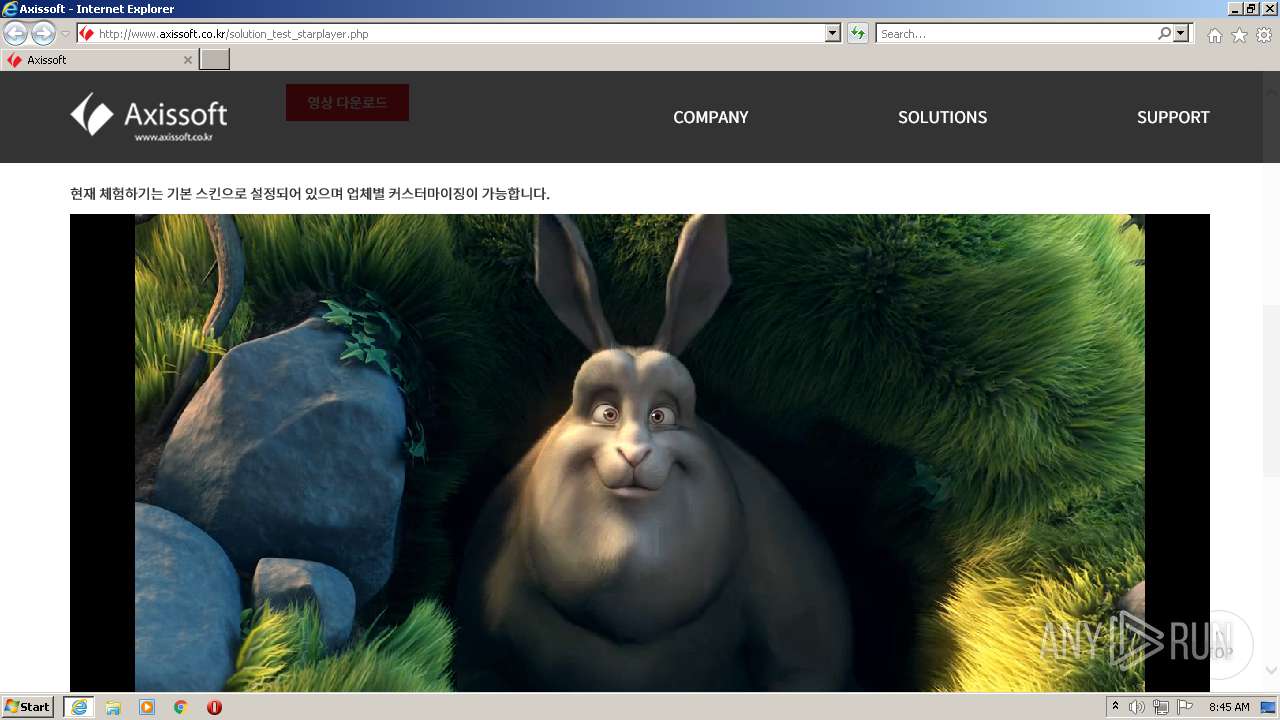Click the 영상 다운로드 button
This screenshot has height=720, width=1280.
(347, 103)
